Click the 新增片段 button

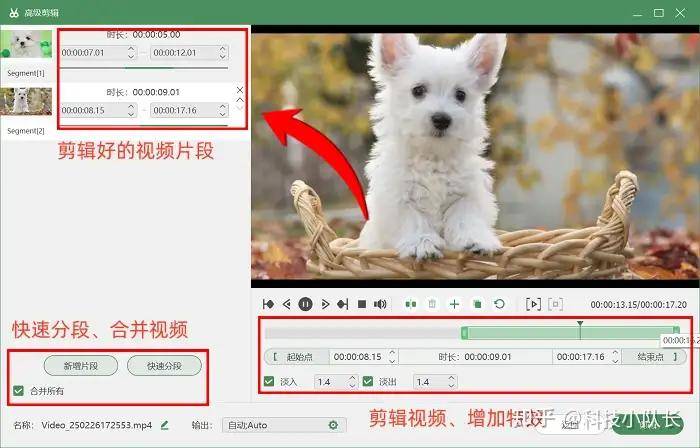click(x=81, y=366)
